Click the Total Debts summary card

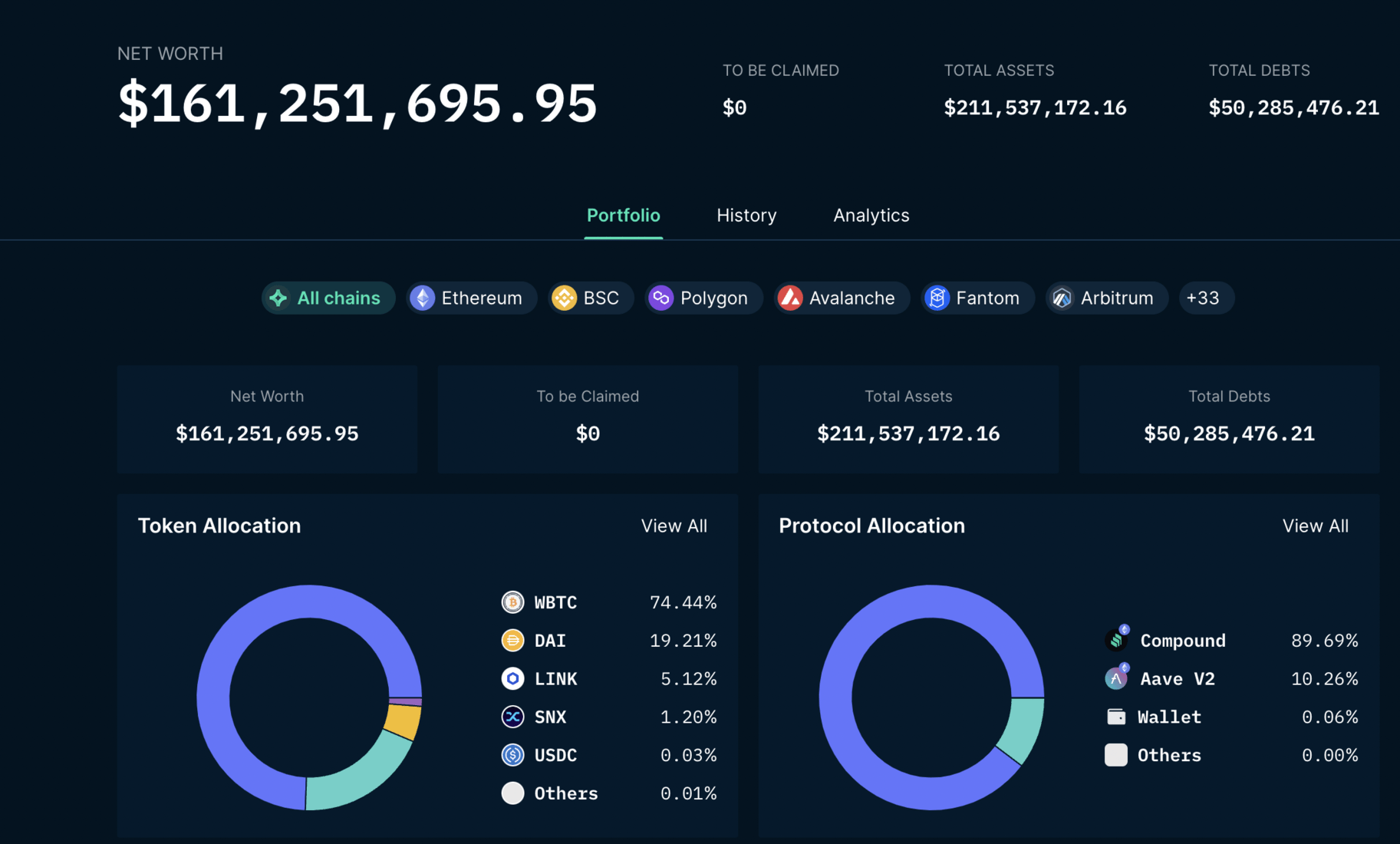point(1228,419)
